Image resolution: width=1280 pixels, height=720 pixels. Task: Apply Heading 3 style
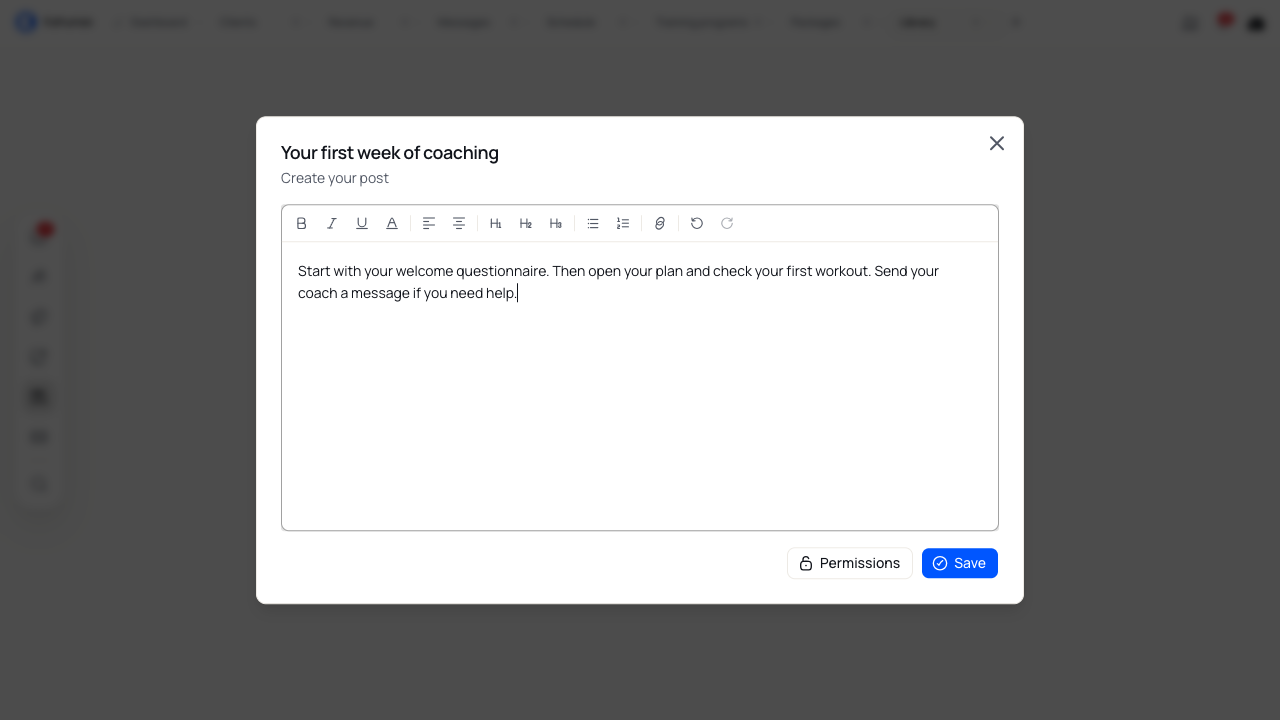click(556, 223)
